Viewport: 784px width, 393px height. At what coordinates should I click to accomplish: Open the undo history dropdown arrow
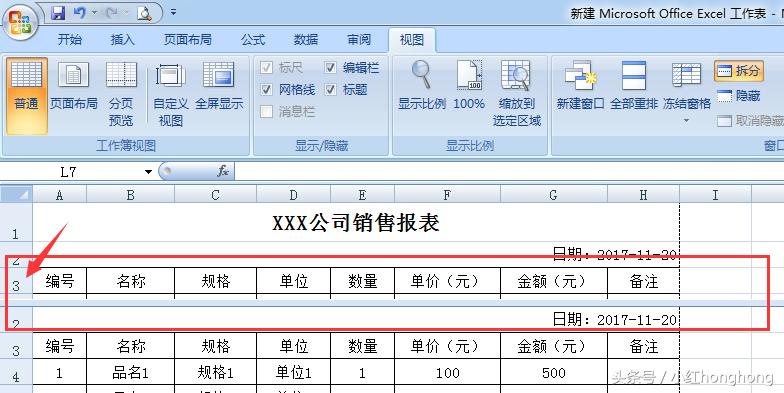[94, 12]
